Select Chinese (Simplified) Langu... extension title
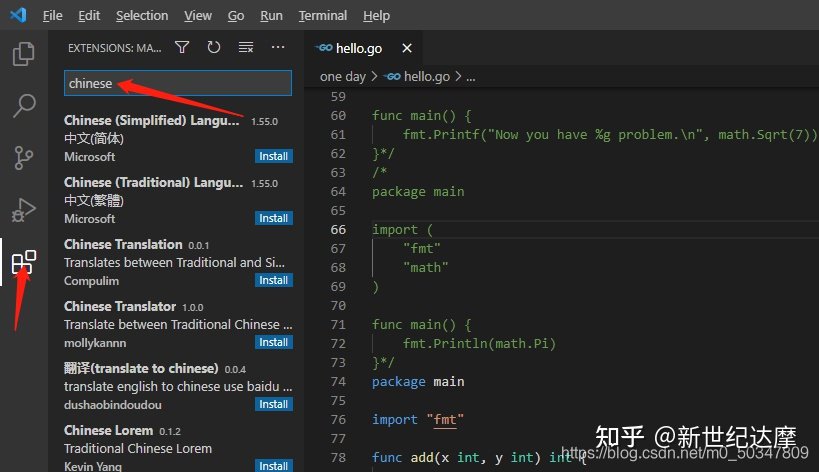Screen dimensions: 819x472 pos(151,120)
